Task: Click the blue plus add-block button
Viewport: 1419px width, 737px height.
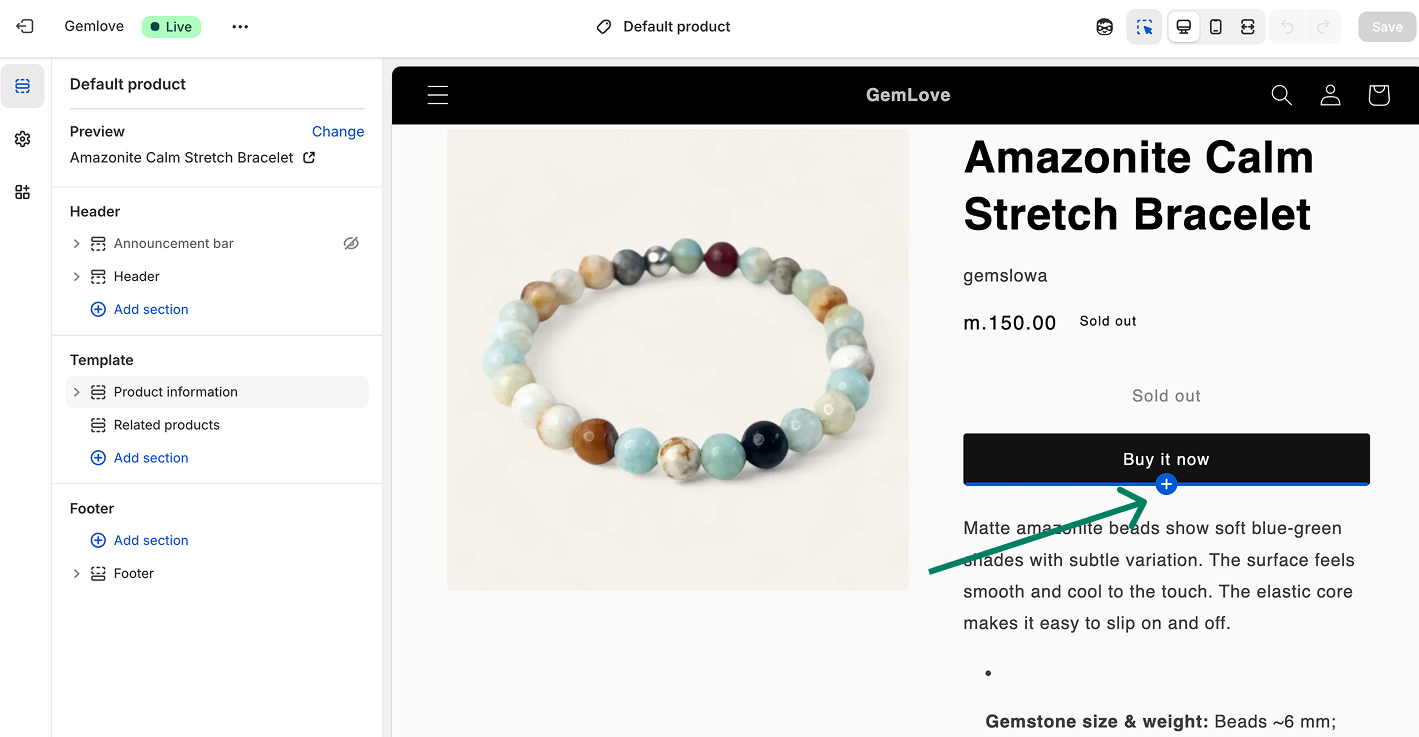Action: point(1166,485)
